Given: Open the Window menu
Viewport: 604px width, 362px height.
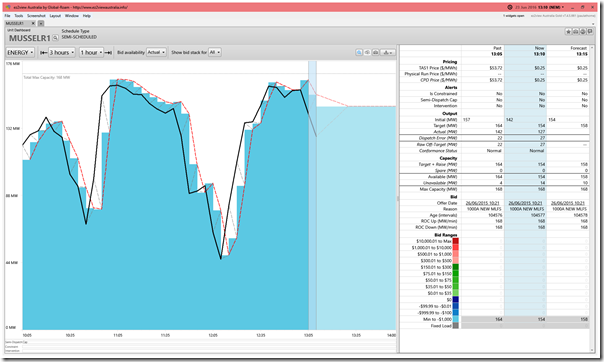Looking at the screenshot, I should (72, 16).
